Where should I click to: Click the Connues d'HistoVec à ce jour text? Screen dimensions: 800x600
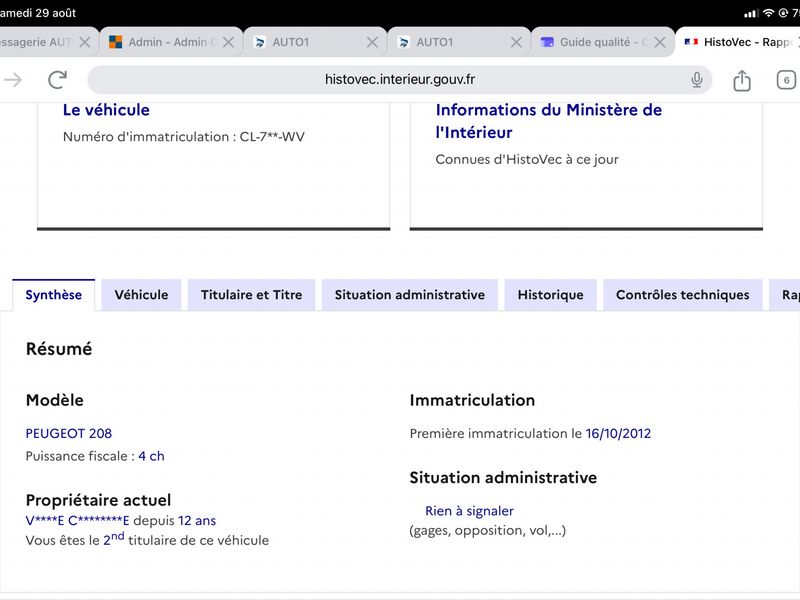tap(527, 160)
